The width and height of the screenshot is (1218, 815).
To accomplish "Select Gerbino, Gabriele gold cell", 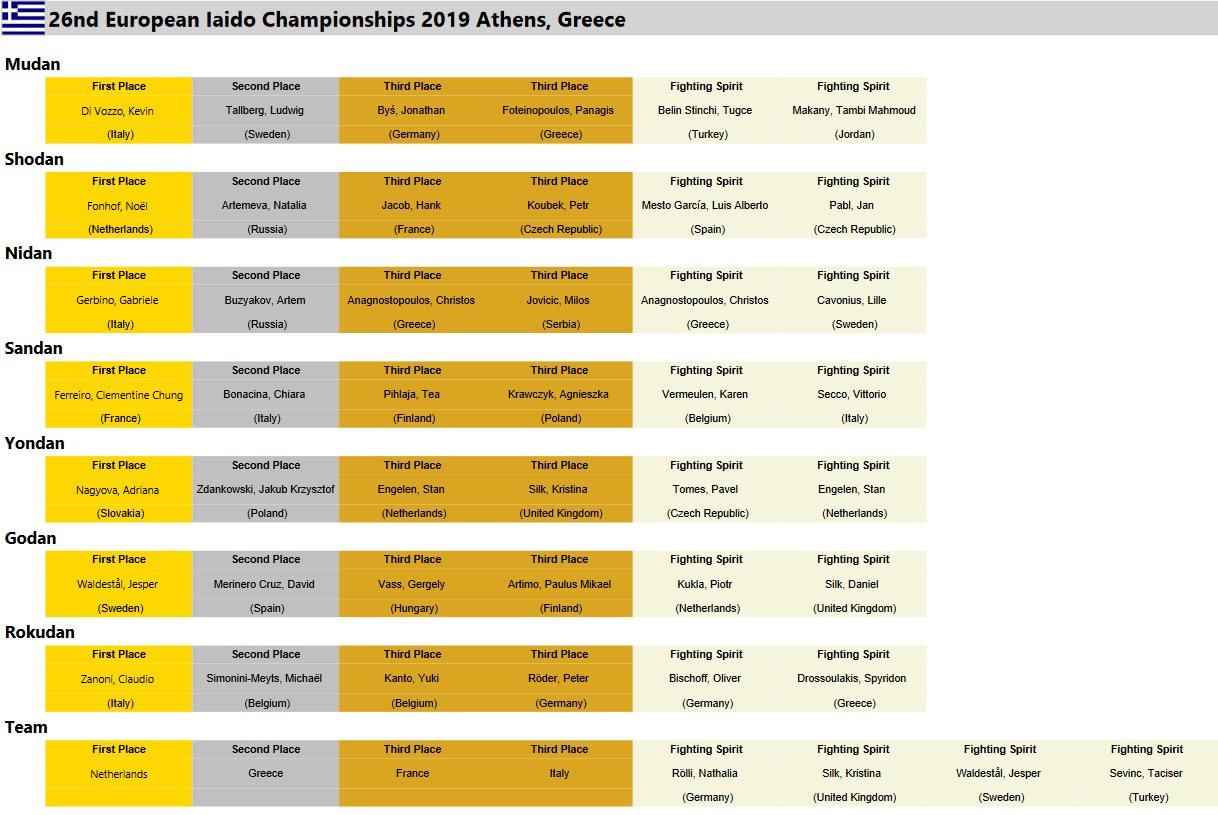I will pos(118,300).
